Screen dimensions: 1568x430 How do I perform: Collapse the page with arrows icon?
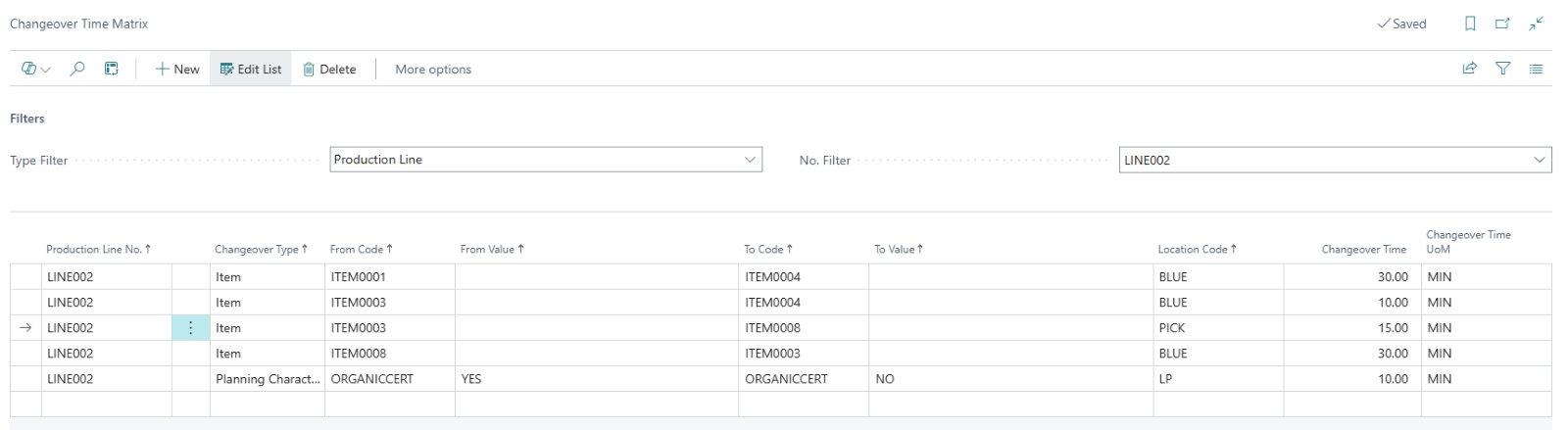pyautogui.click(x=1536, y=24)
